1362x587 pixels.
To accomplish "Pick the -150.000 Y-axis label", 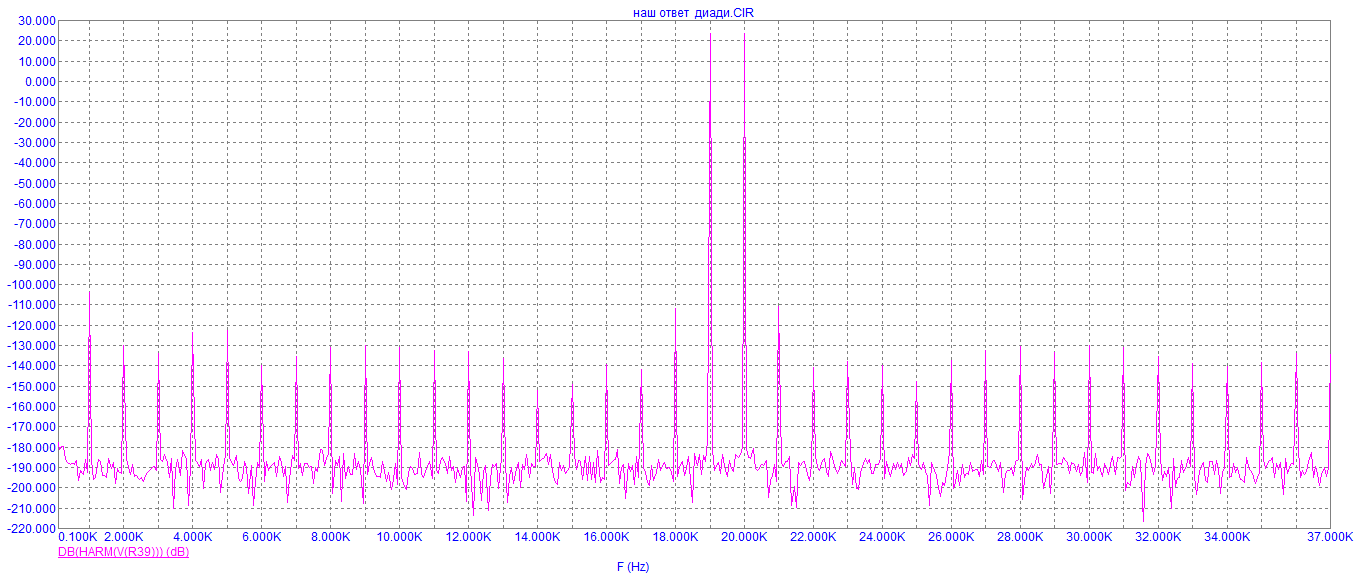I will pyautogui.click(x=33, y=386).
